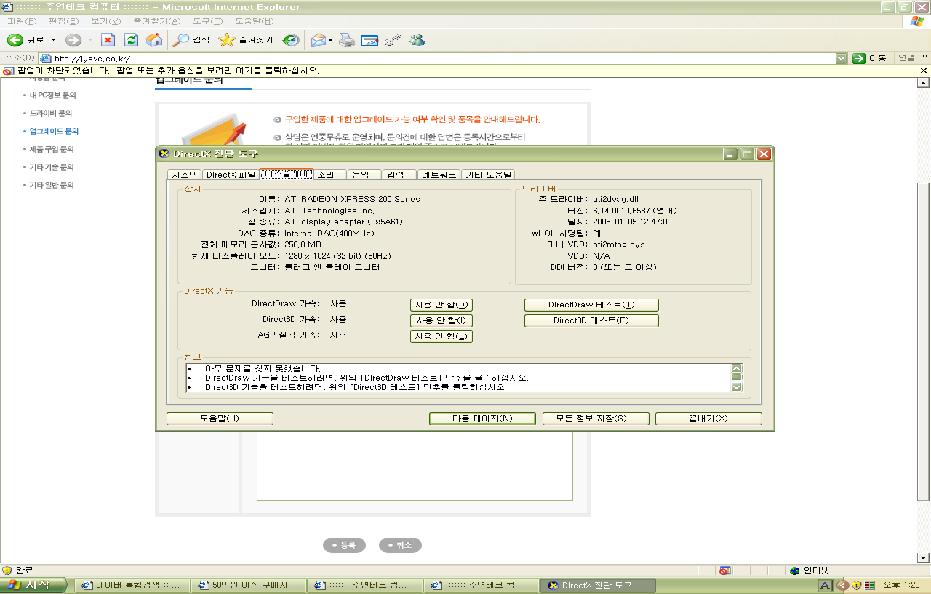Disable Direct3D acceleration with its 사용 안 함 button

441,320
